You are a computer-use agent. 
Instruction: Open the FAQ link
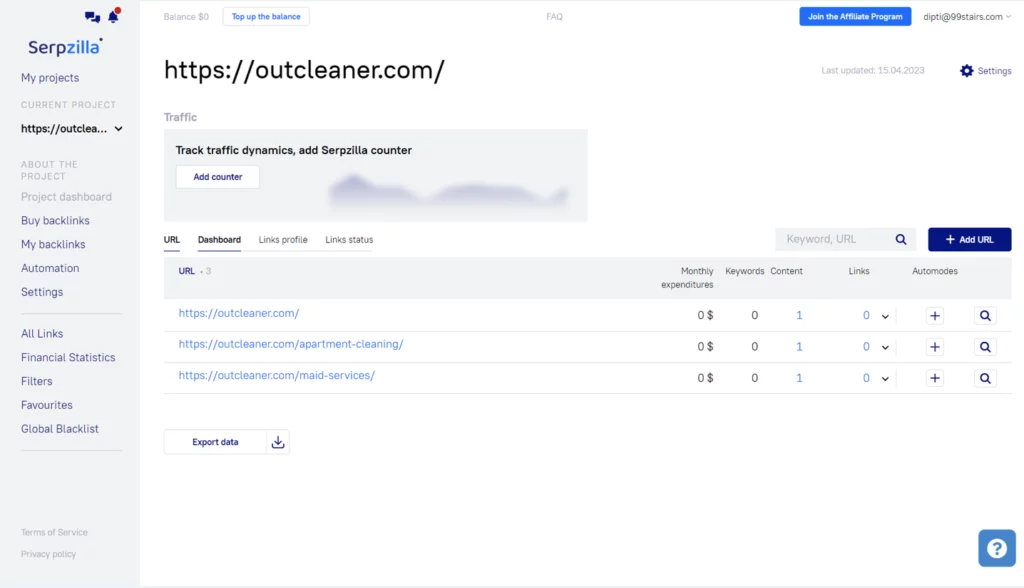[554, 17]
